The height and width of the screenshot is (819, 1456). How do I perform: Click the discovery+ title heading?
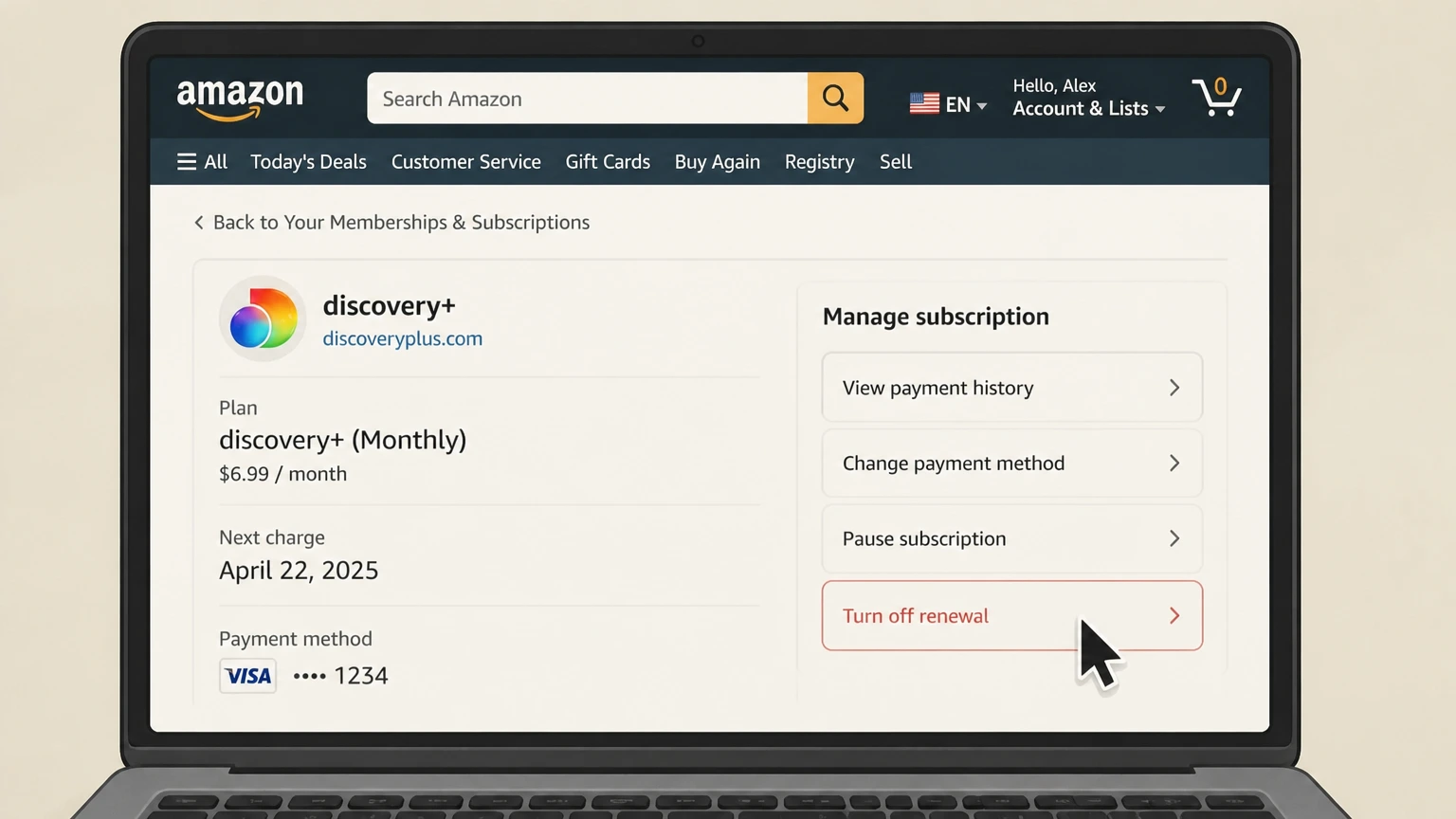click(390, 305)
